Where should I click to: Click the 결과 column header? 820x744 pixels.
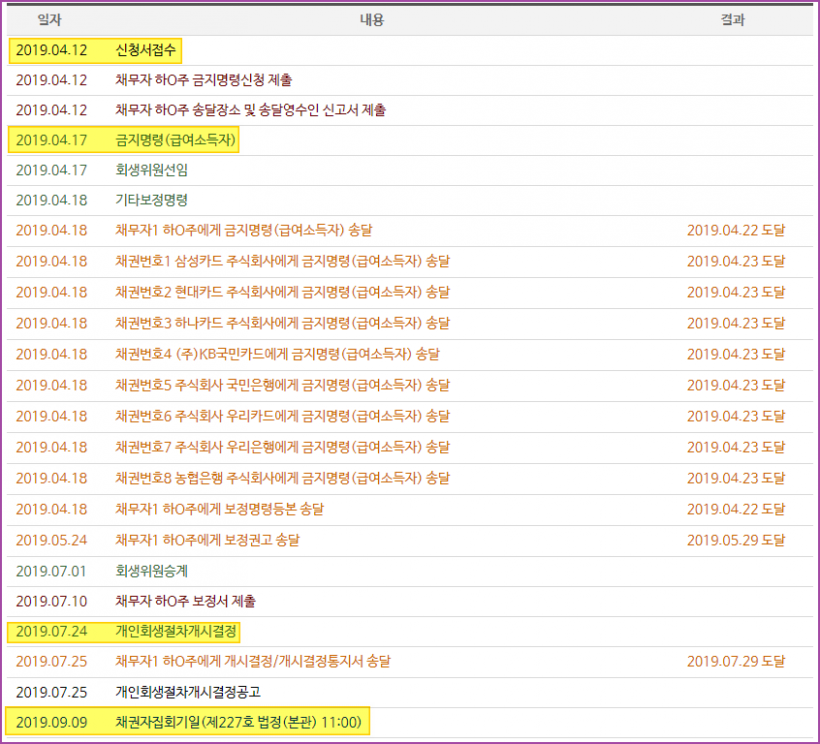pyautogui.click(x=732, y=20)
